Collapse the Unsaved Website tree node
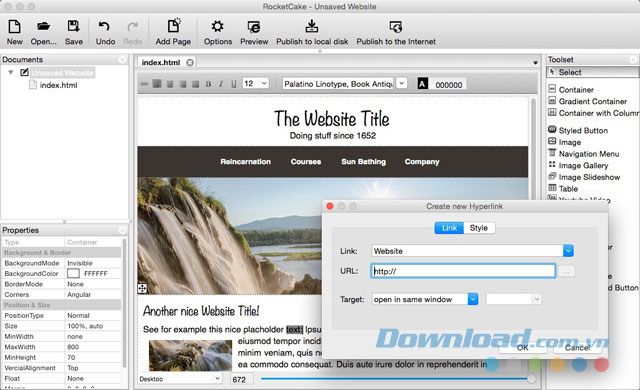Viewport: 640px width, 390px height. (11, 73)
